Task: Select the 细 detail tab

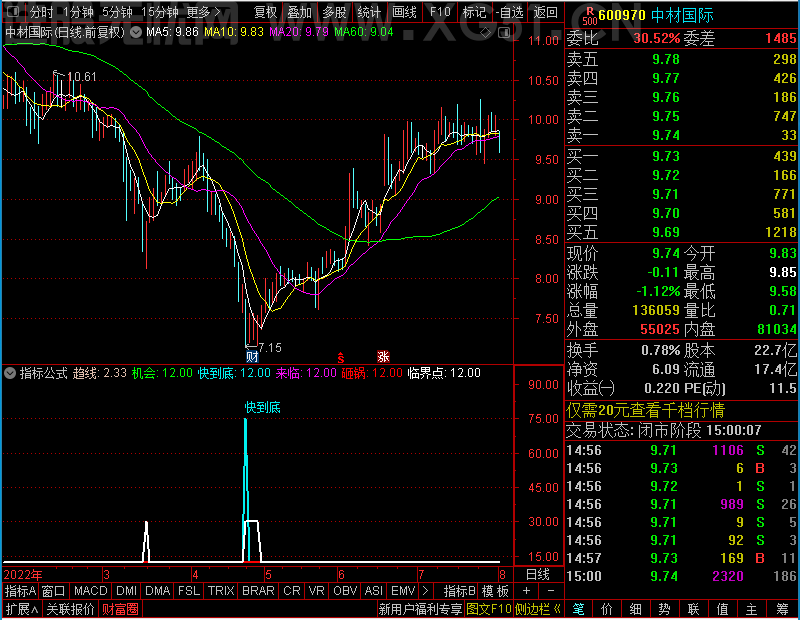Action: point(635,609)
